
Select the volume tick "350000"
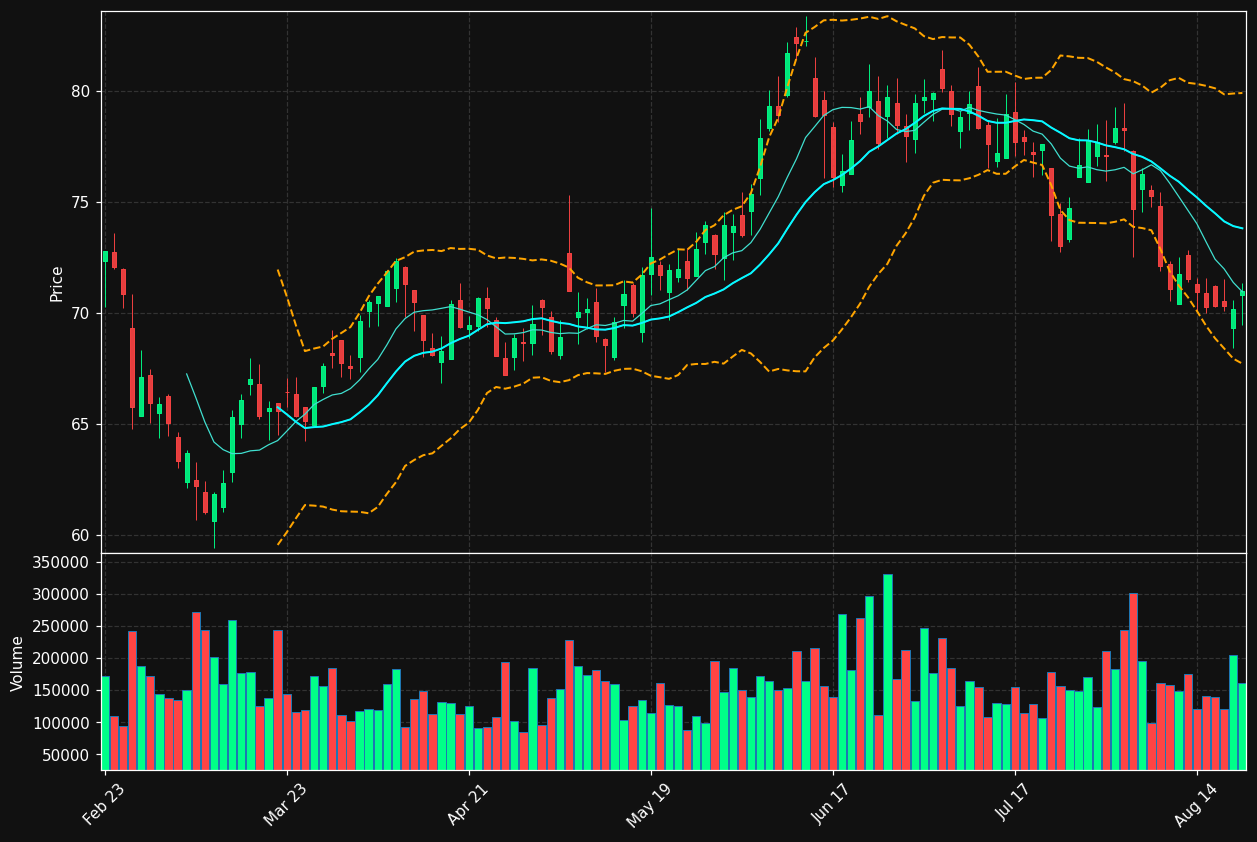[x=62, y=563]
